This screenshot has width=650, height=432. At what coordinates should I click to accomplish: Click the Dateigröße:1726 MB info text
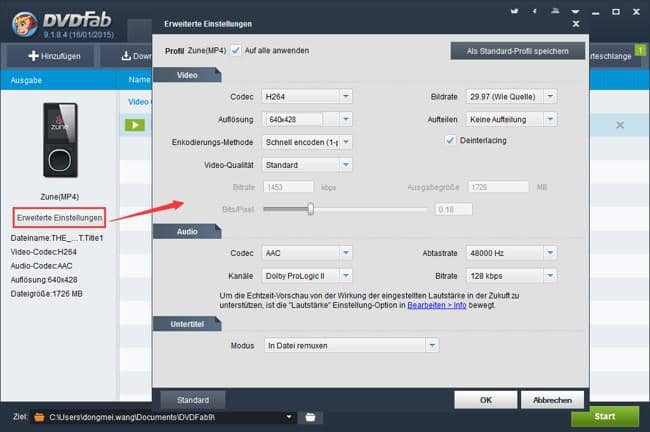(x=46, y=294)
